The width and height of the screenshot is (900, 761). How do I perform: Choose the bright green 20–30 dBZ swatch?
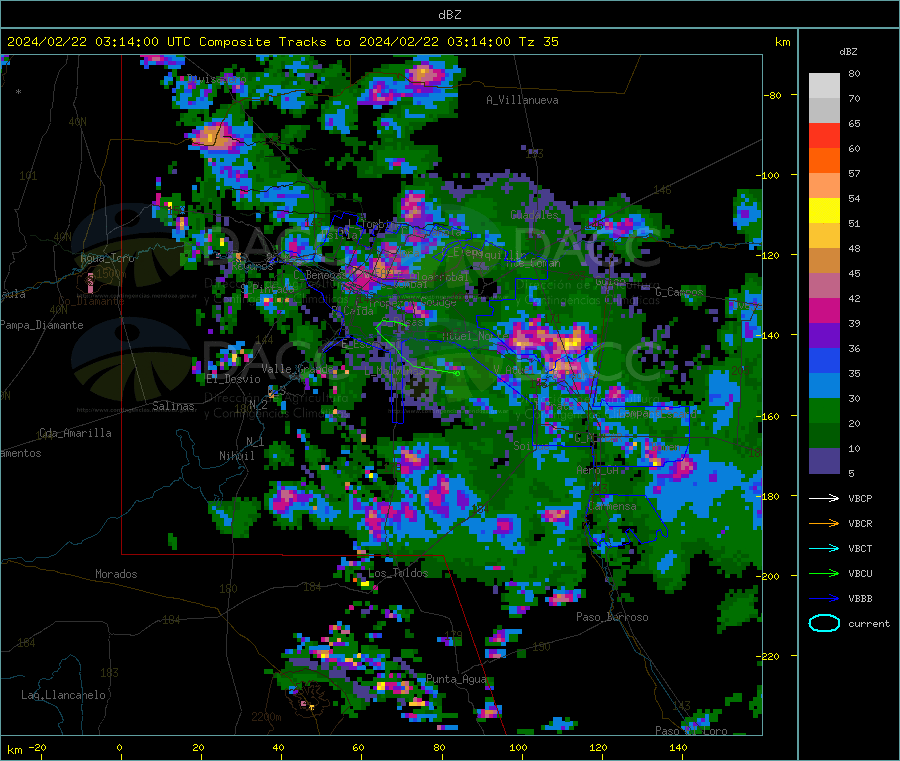[824, 411]
